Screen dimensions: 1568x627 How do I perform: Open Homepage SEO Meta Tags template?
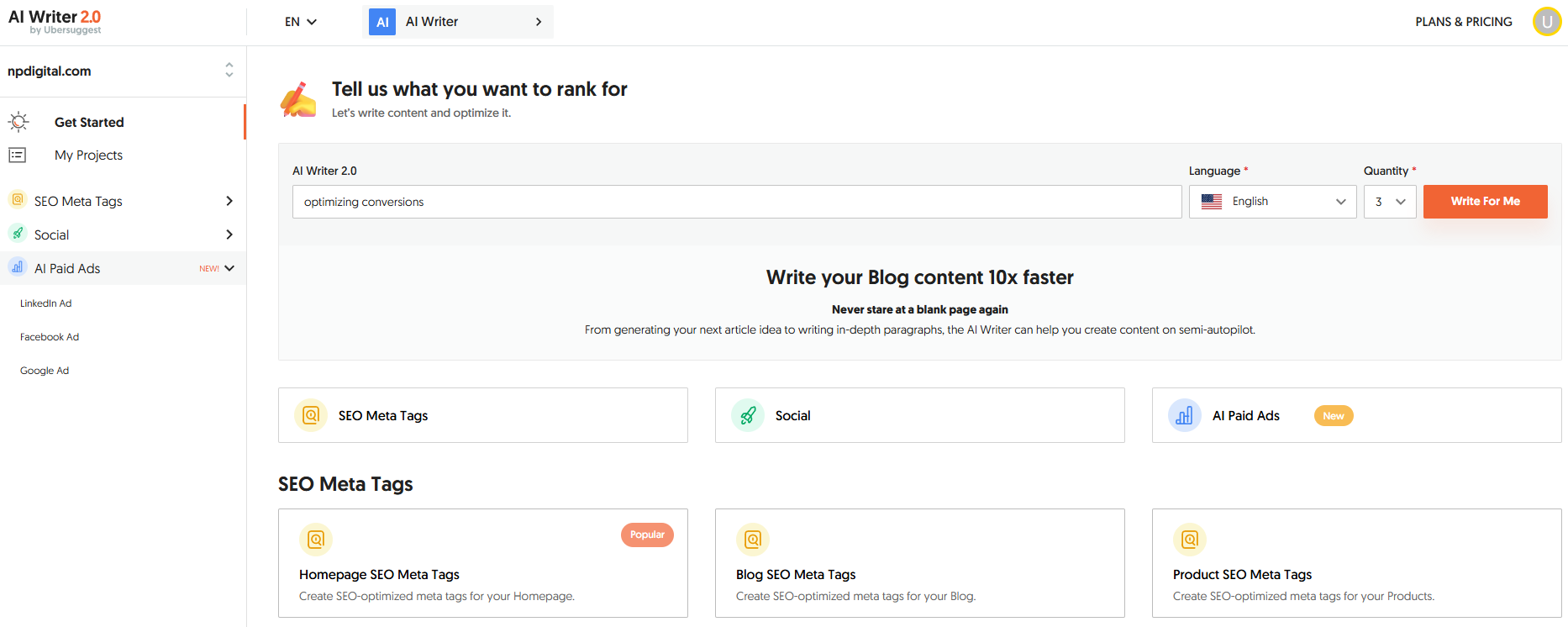483,563
